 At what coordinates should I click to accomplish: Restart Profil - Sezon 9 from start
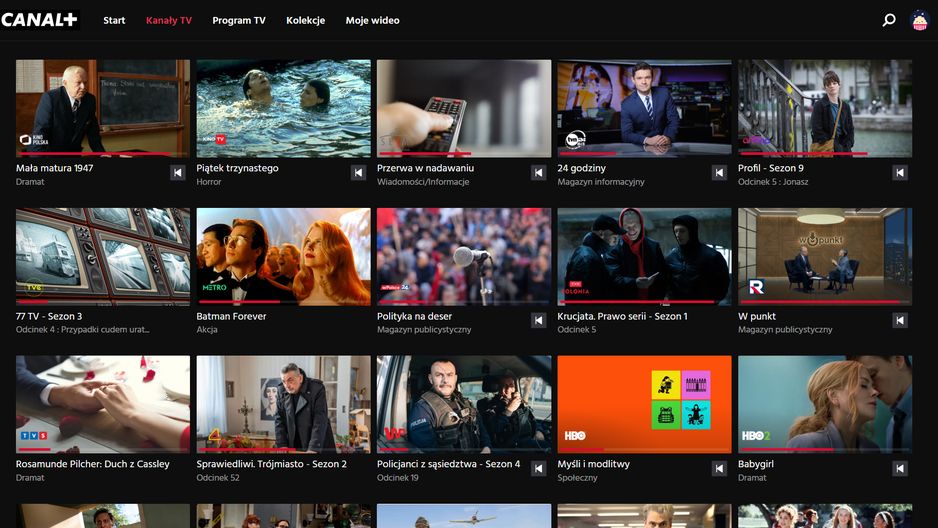900,173
